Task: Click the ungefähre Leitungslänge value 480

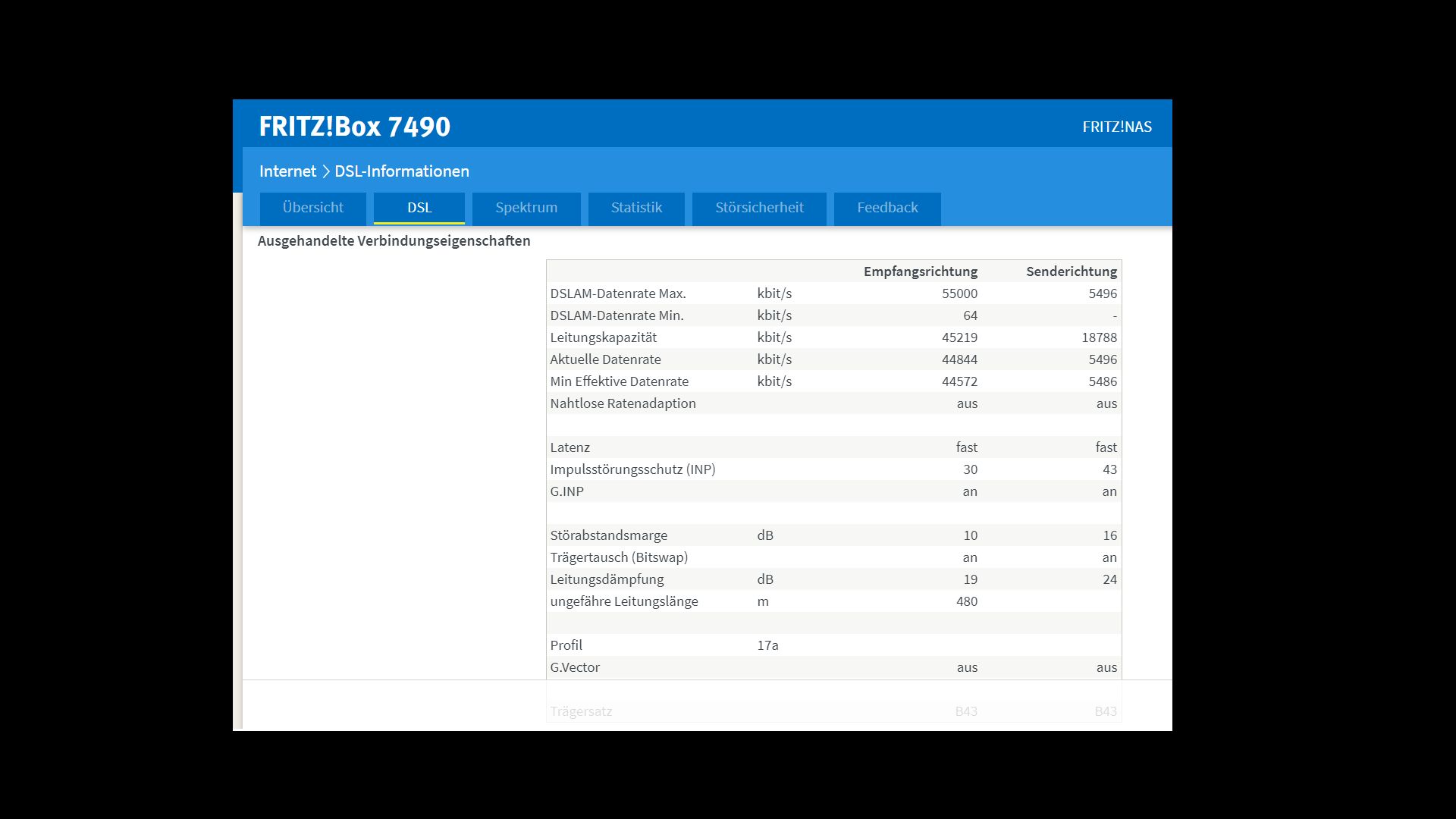Action: tap(966, 601)
